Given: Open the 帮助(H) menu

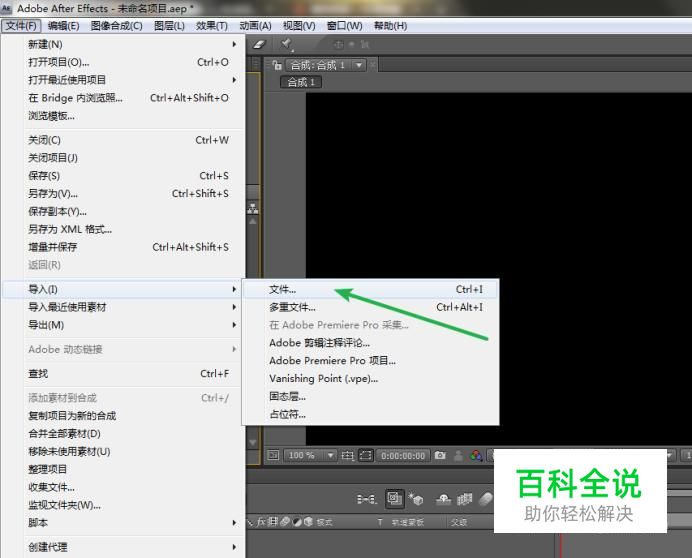Looking at the screenshot, I should [x=391, y=26].
